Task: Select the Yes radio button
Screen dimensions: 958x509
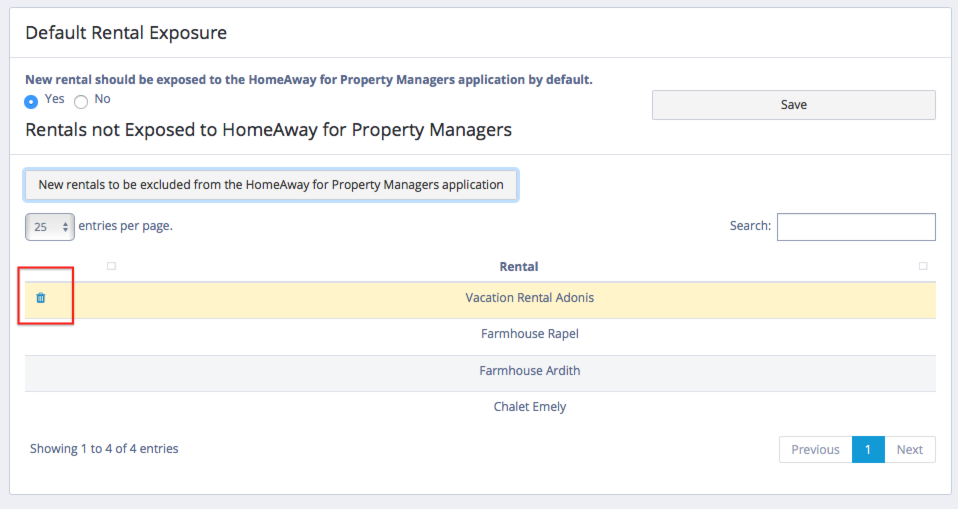Action: (31, 101)
